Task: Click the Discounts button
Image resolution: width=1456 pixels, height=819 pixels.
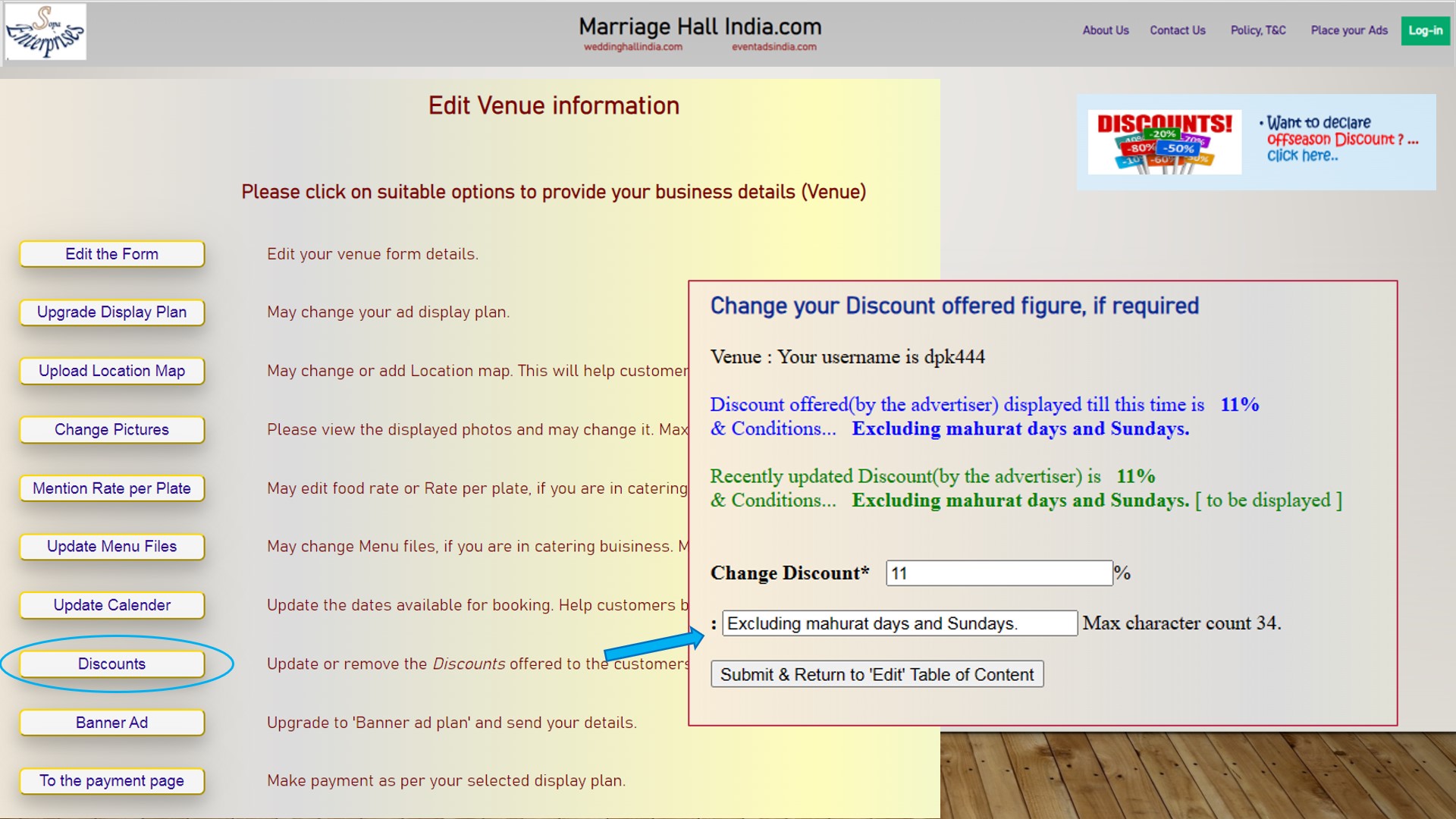Action: click(112, 664)
